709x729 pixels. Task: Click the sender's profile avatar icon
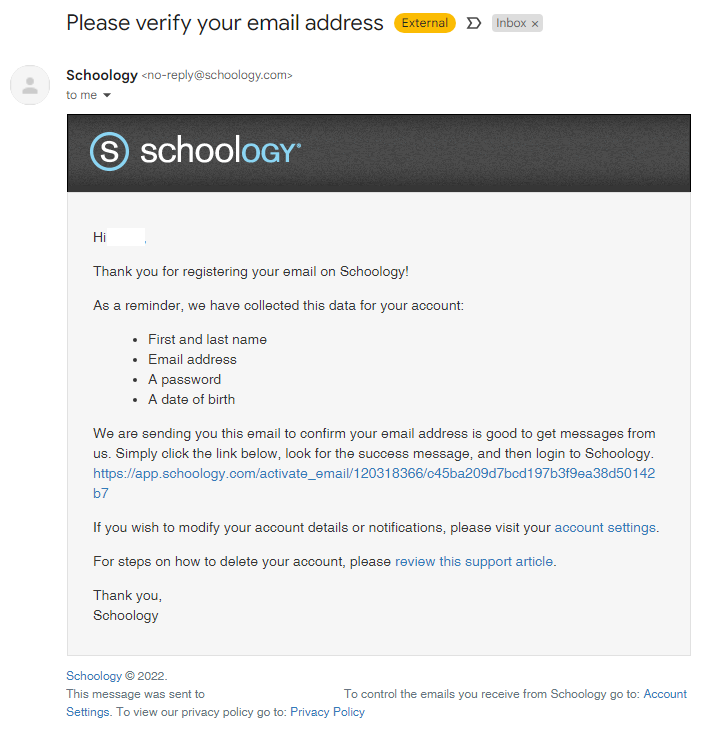(x=30, y=85)
